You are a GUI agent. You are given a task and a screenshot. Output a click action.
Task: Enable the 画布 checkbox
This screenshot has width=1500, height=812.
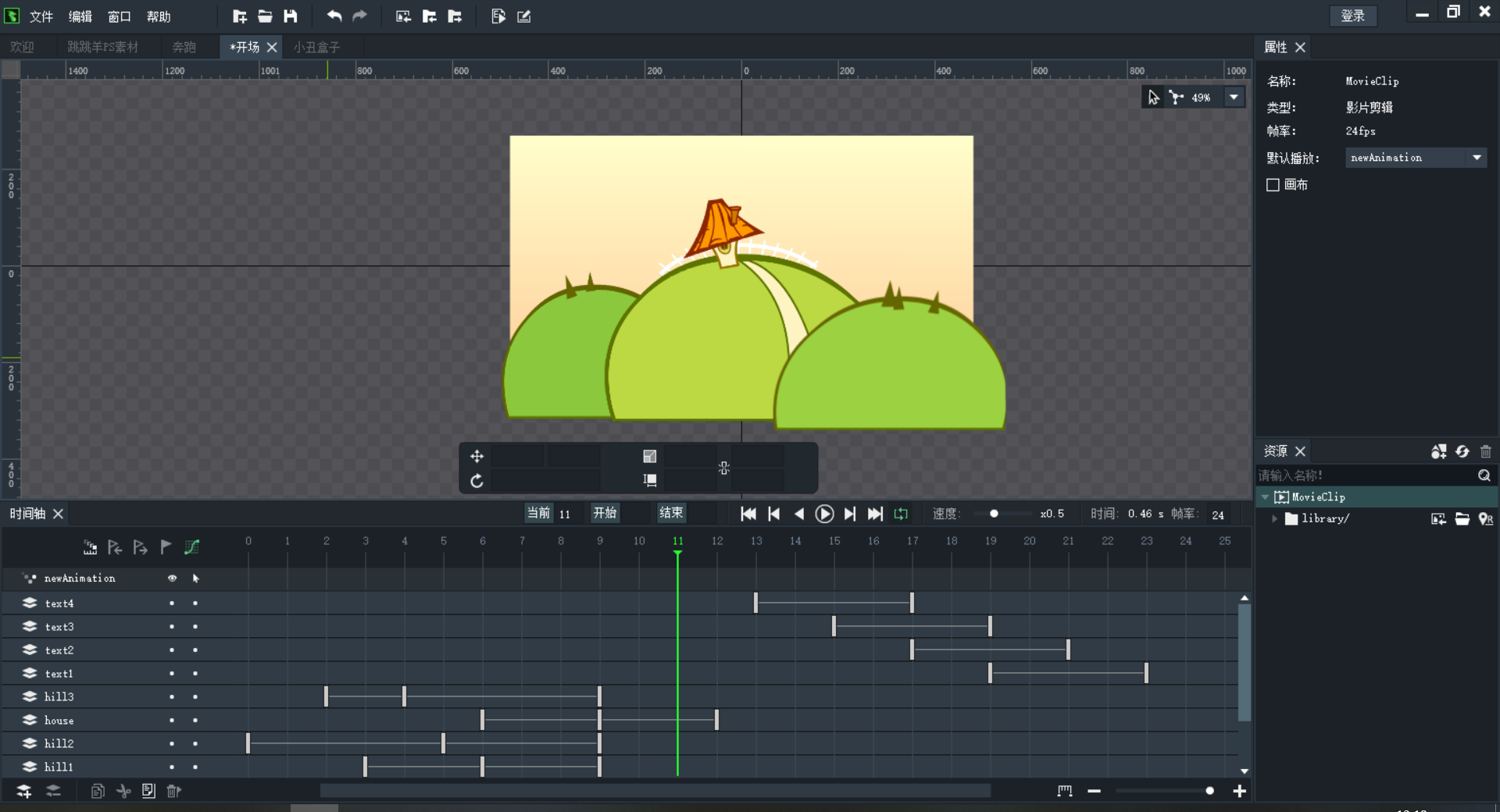pos(1273,185)
